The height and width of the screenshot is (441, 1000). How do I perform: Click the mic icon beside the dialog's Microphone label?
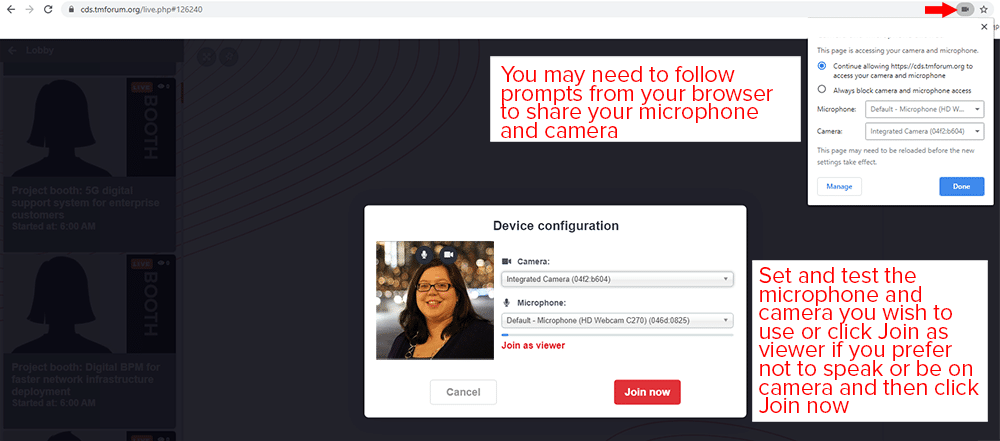click(506, 303)
